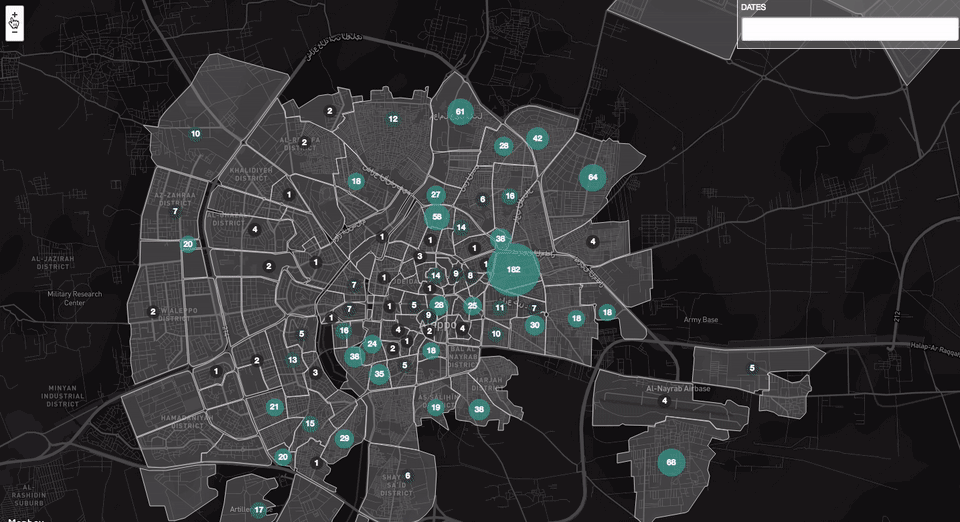Select the 64 cluster marker
The width and height of the screenshot is (960, 522).
click(593, 177)
